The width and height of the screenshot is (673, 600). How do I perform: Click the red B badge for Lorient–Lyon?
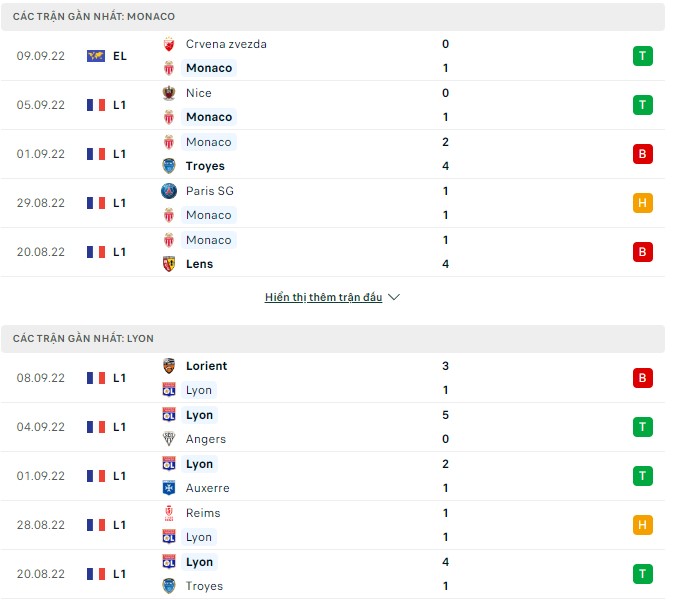[642, 378]
